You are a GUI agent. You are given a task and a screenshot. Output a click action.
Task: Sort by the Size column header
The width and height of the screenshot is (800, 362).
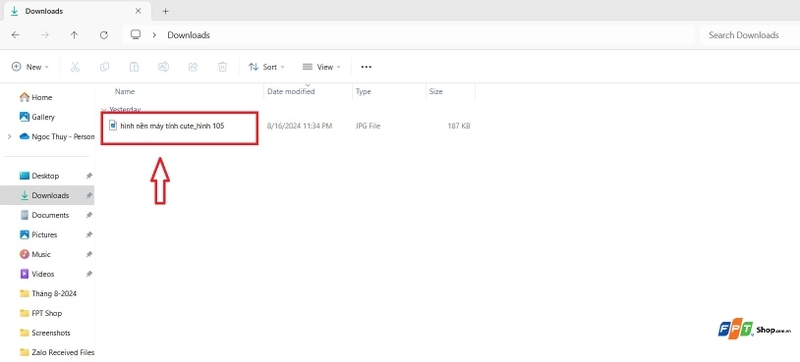436,91
